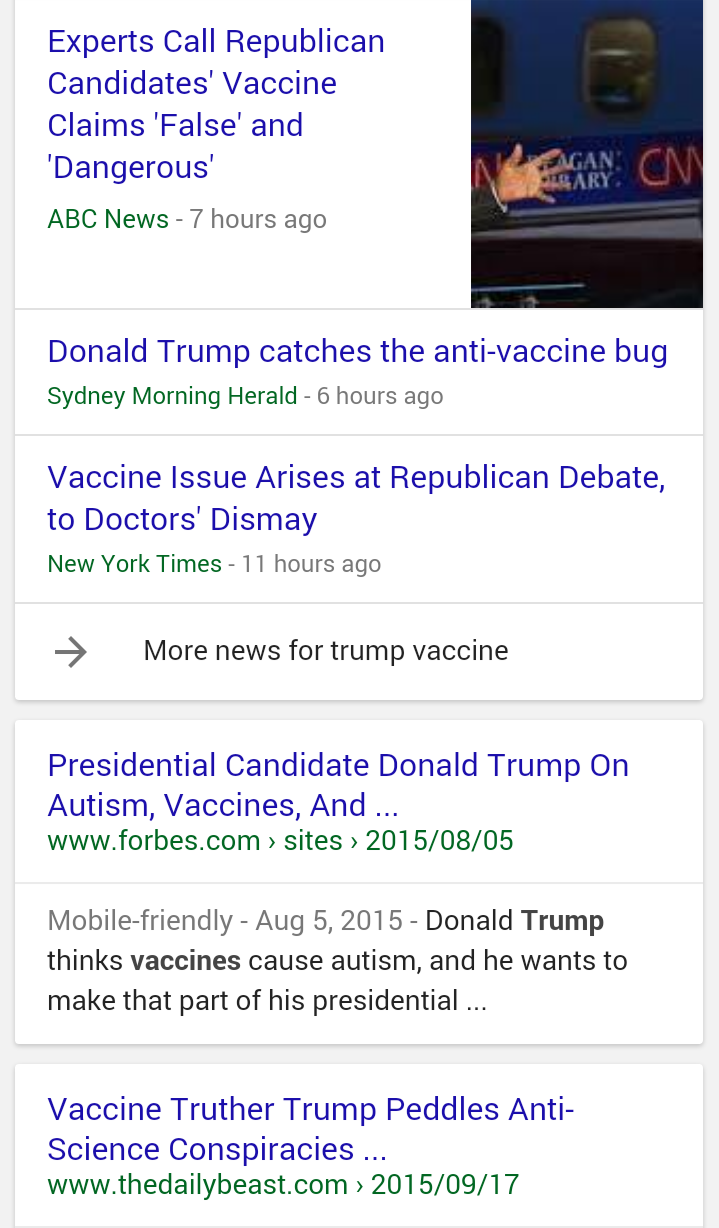
Task: Open the ABC News vaccine claims headline
Action: point(216,104)
